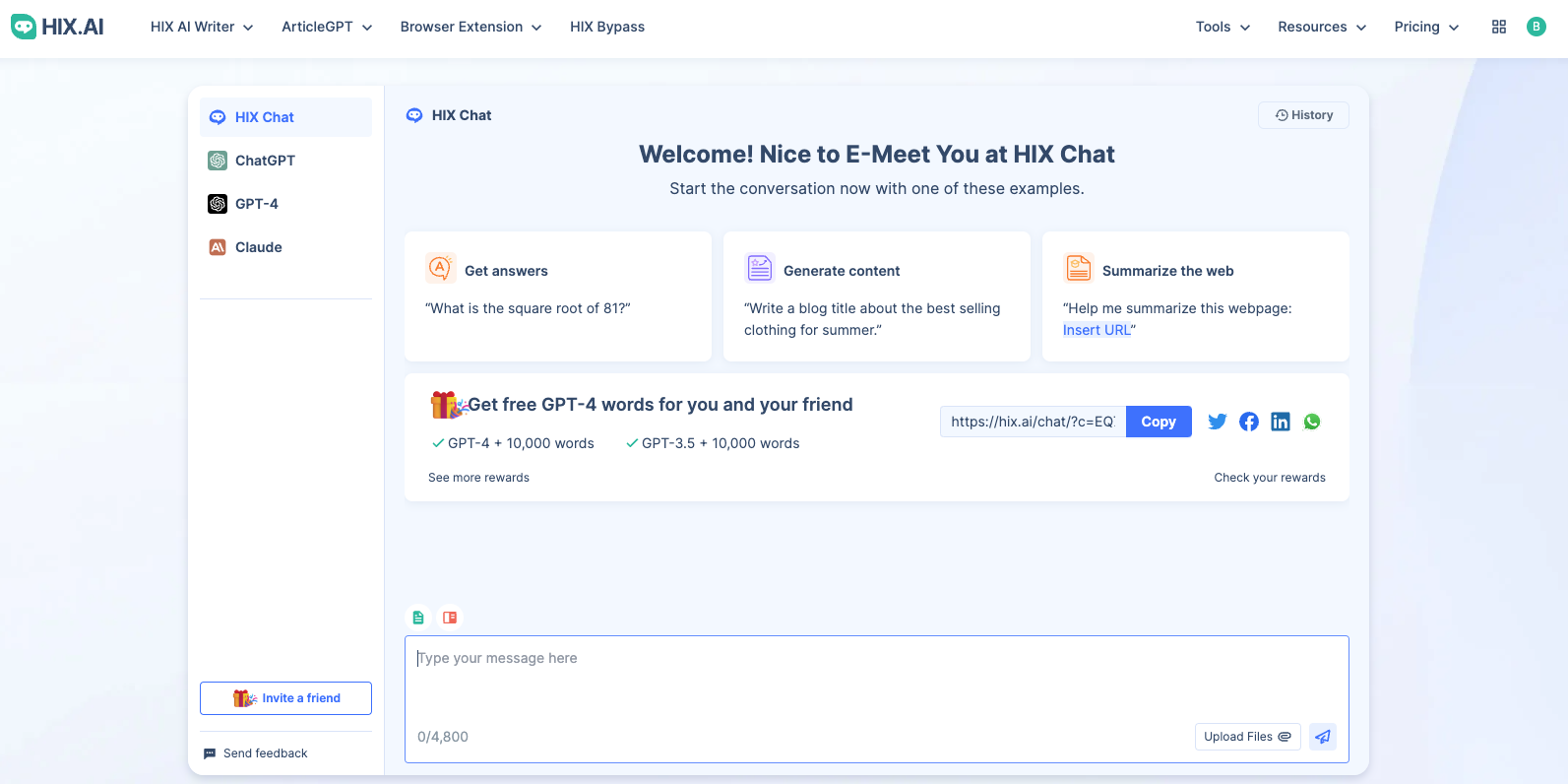Click the Generate content icon

coord(759,268)
